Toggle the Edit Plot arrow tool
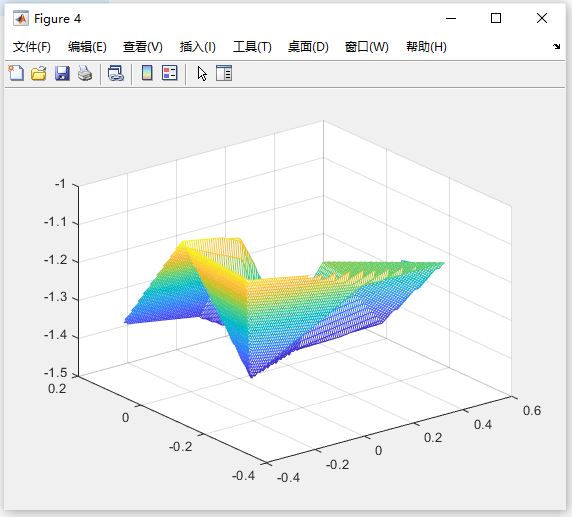Image resolution: width=572 pixels, height=517 pixels. pos(202,74)
